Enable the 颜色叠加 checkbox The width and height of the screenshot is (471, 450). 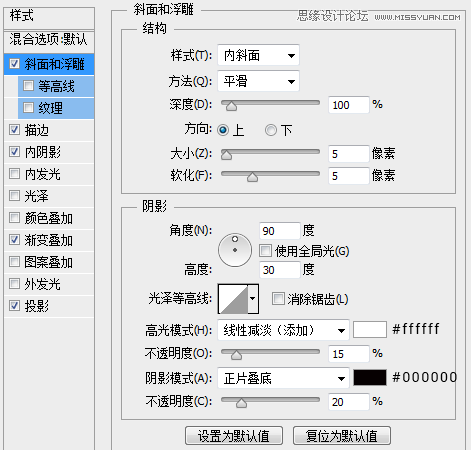point(14,217)
